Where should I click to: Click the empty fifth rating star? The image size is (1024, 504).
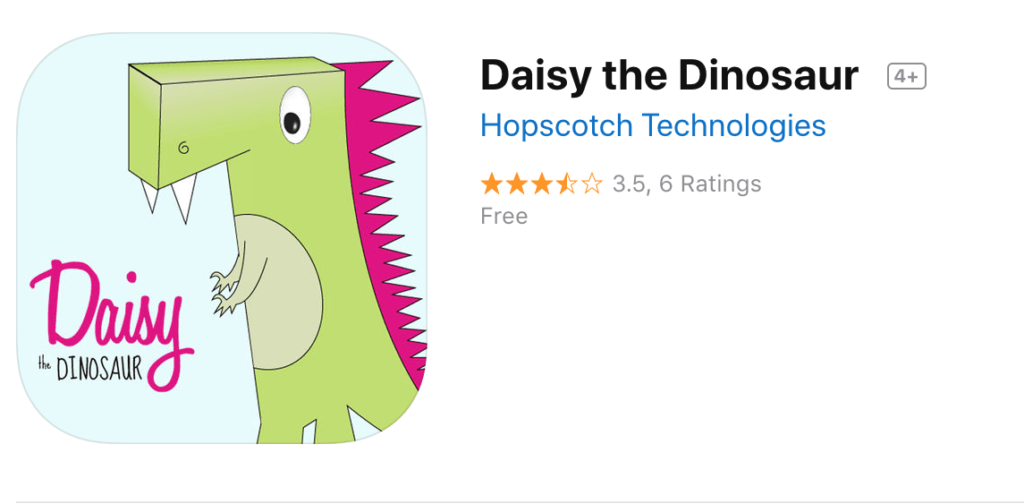pos(592,184)
